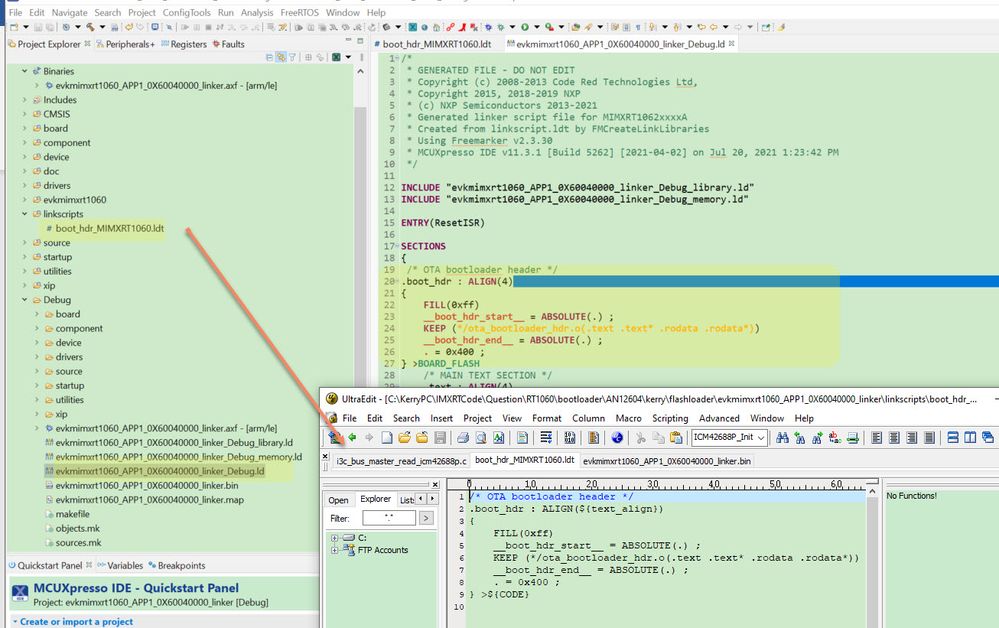
Task: Click the UltraEdit Find Next icon
Action: point(817,437)
